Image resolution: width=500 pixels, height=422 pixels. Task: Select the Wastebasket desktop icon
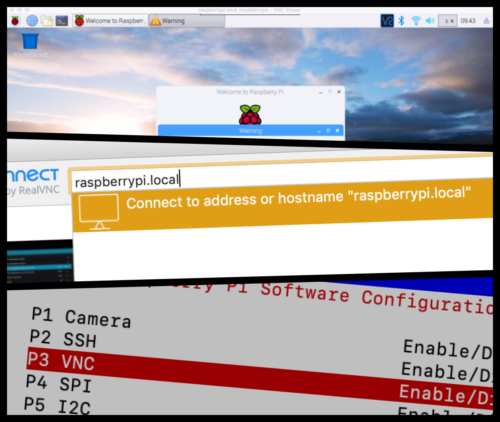coord(30,45)
